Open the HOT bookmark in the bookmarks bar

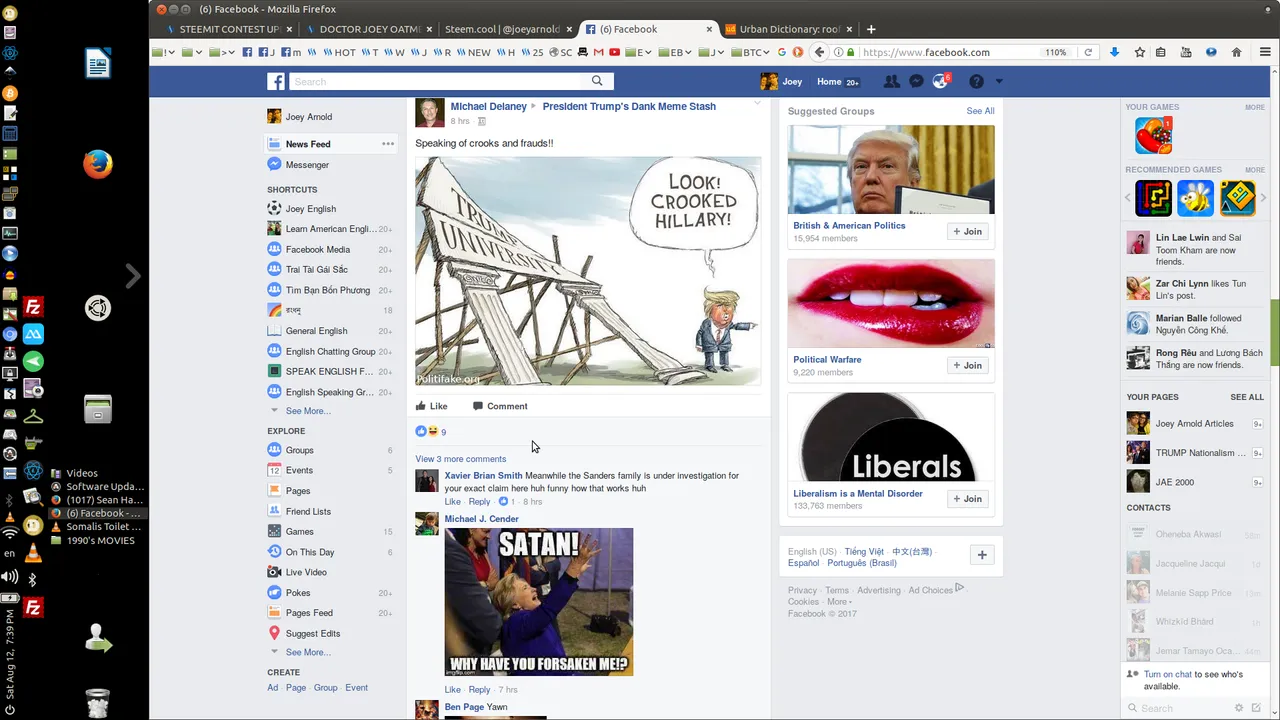point(339,52)
